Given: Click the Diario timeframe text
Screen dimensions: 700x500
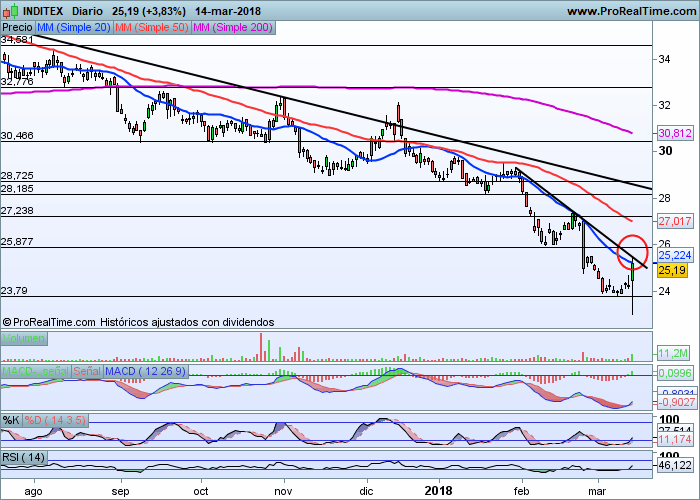Looking at the screenshot, I should tap(87, 11).
